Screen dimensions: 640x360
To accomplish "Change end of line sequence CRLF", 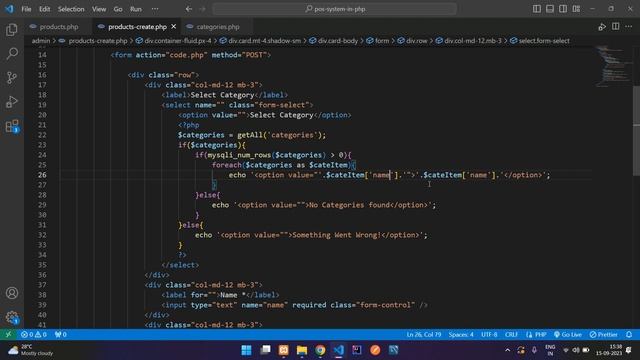I will coord(511,334).
